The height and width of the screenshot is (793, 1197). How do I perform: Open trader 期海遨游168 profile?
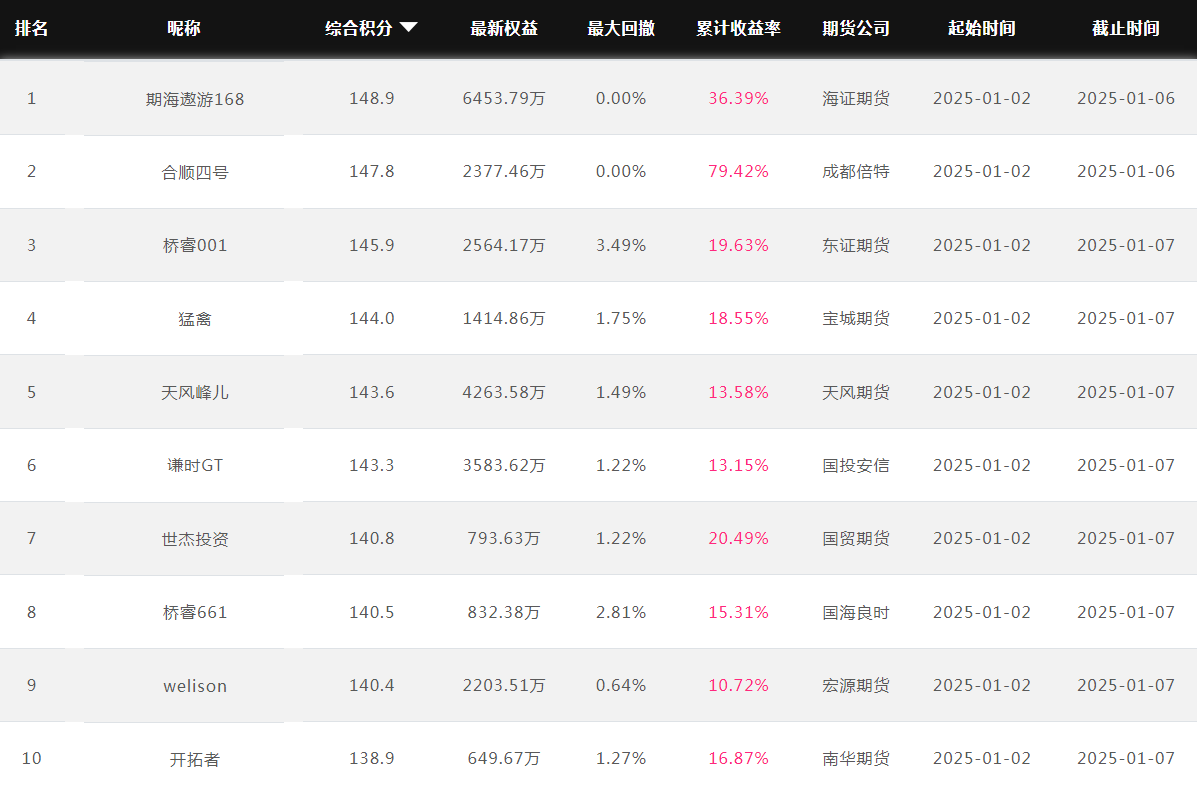click(195, 99)
